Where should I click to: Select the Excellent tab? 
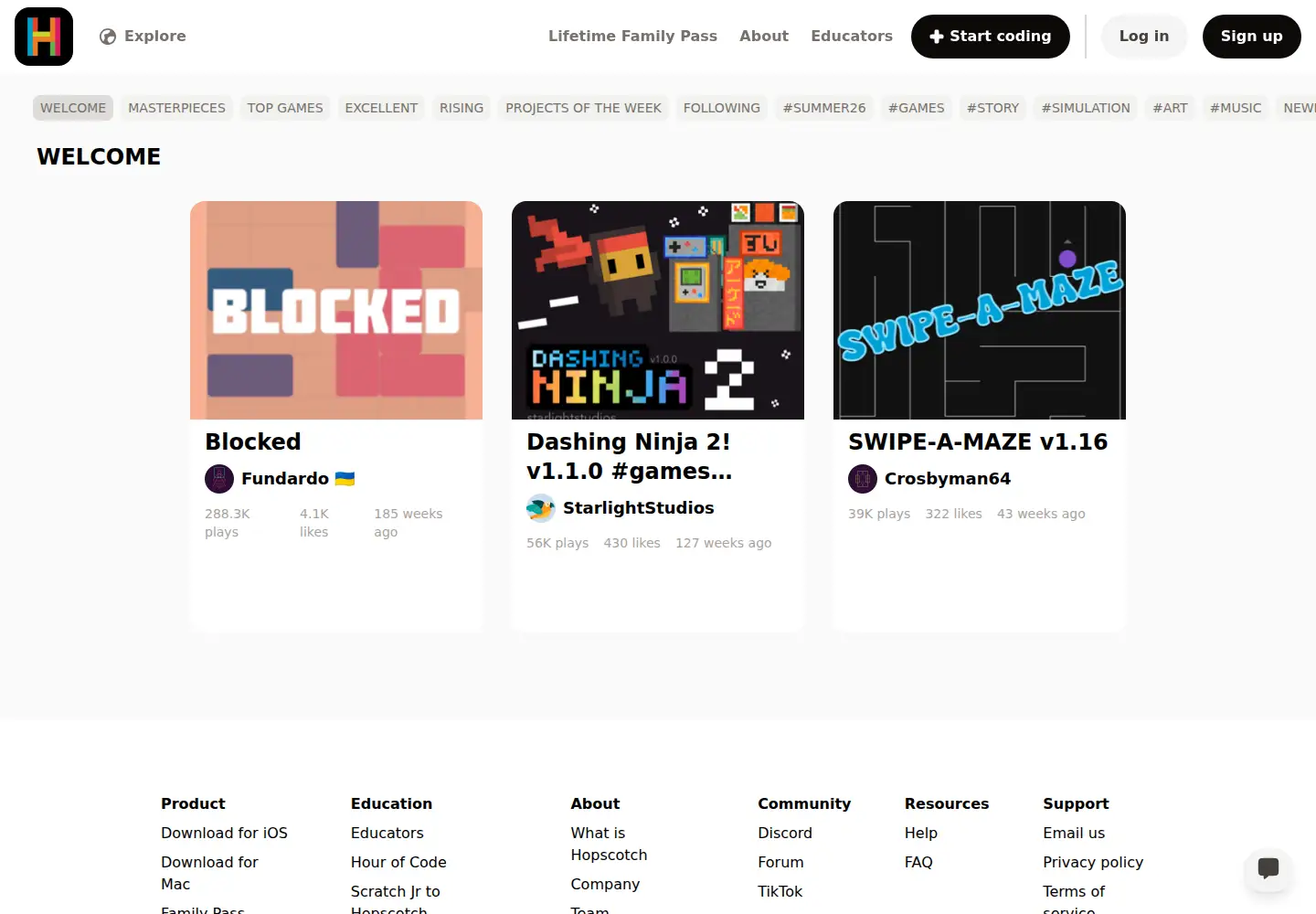(381, 108)
